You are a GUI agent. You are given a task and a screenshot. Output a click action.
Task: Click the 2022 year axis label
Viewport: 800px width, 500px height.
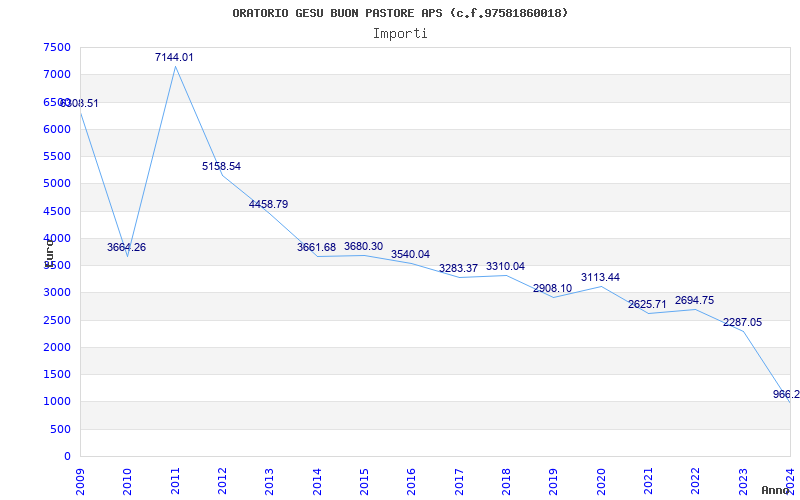tap(695, 481)
